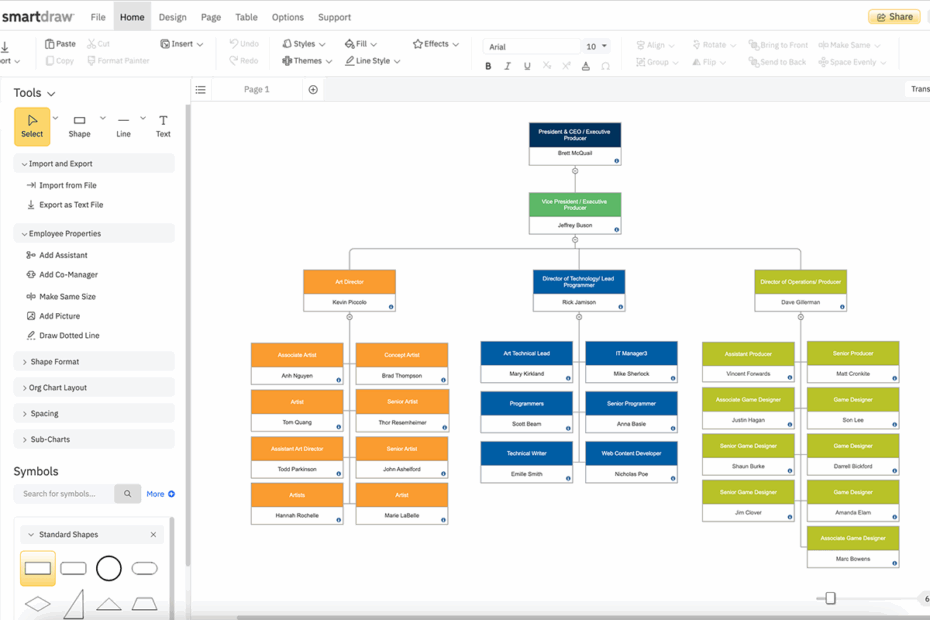930x620 pixels.
Task: Expand the Shape Format section
Action: tap(94, 361)
